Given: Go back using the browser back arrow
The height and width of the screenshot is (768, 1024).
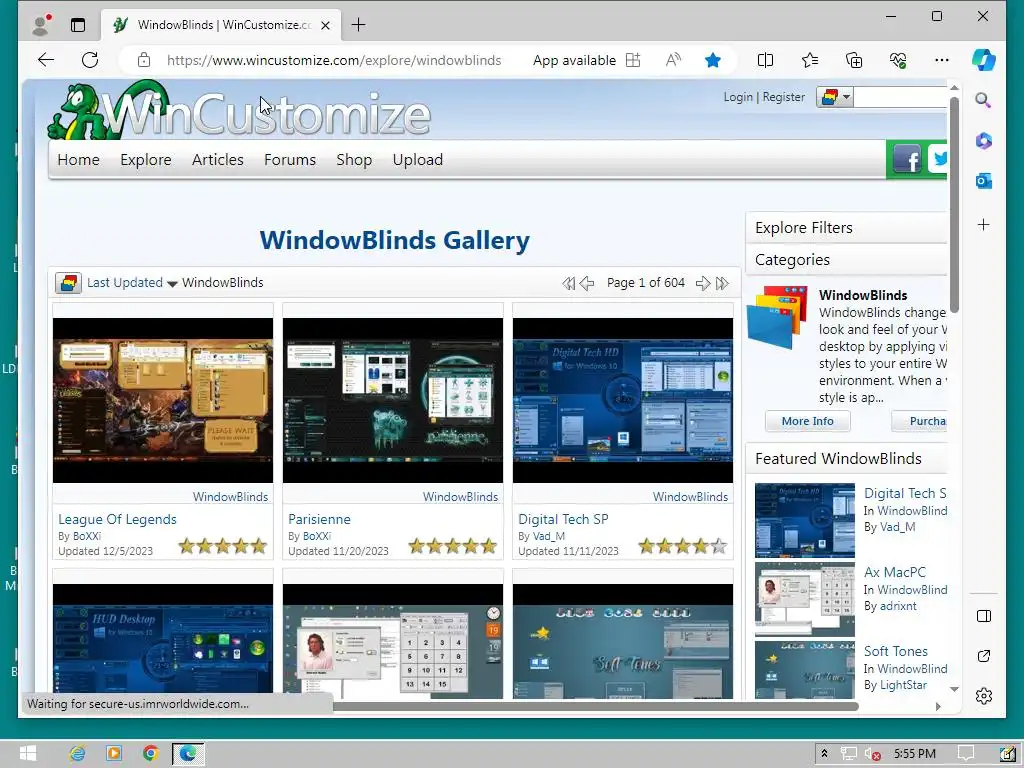Looking at the screenshot, I should (46, 60).
